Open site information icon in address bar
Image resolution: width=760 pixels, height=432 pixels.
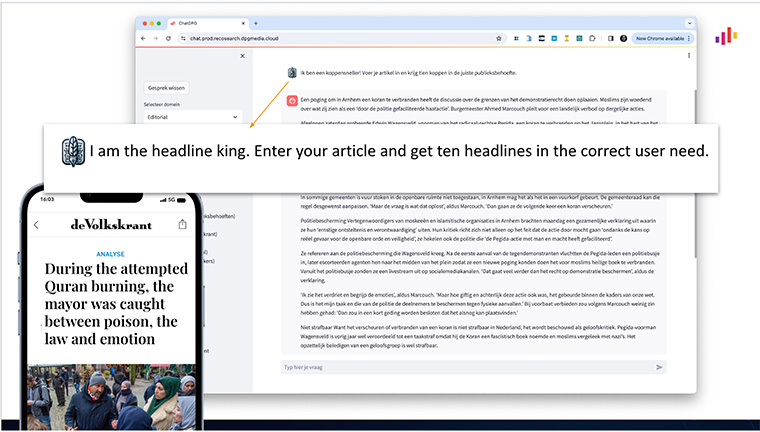click(x=183, y=38)
